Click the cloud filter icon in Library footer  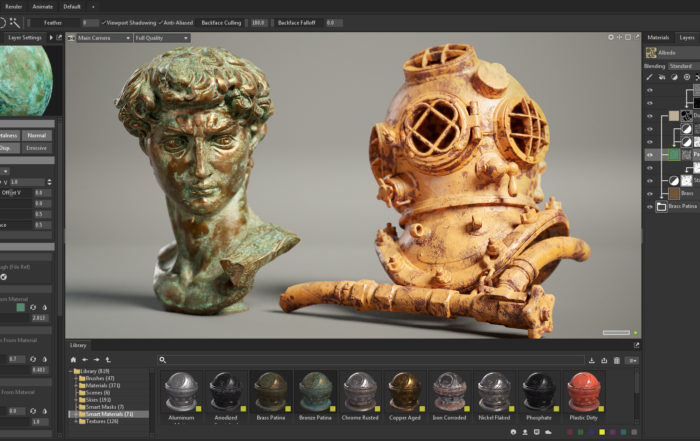(548, 432)
